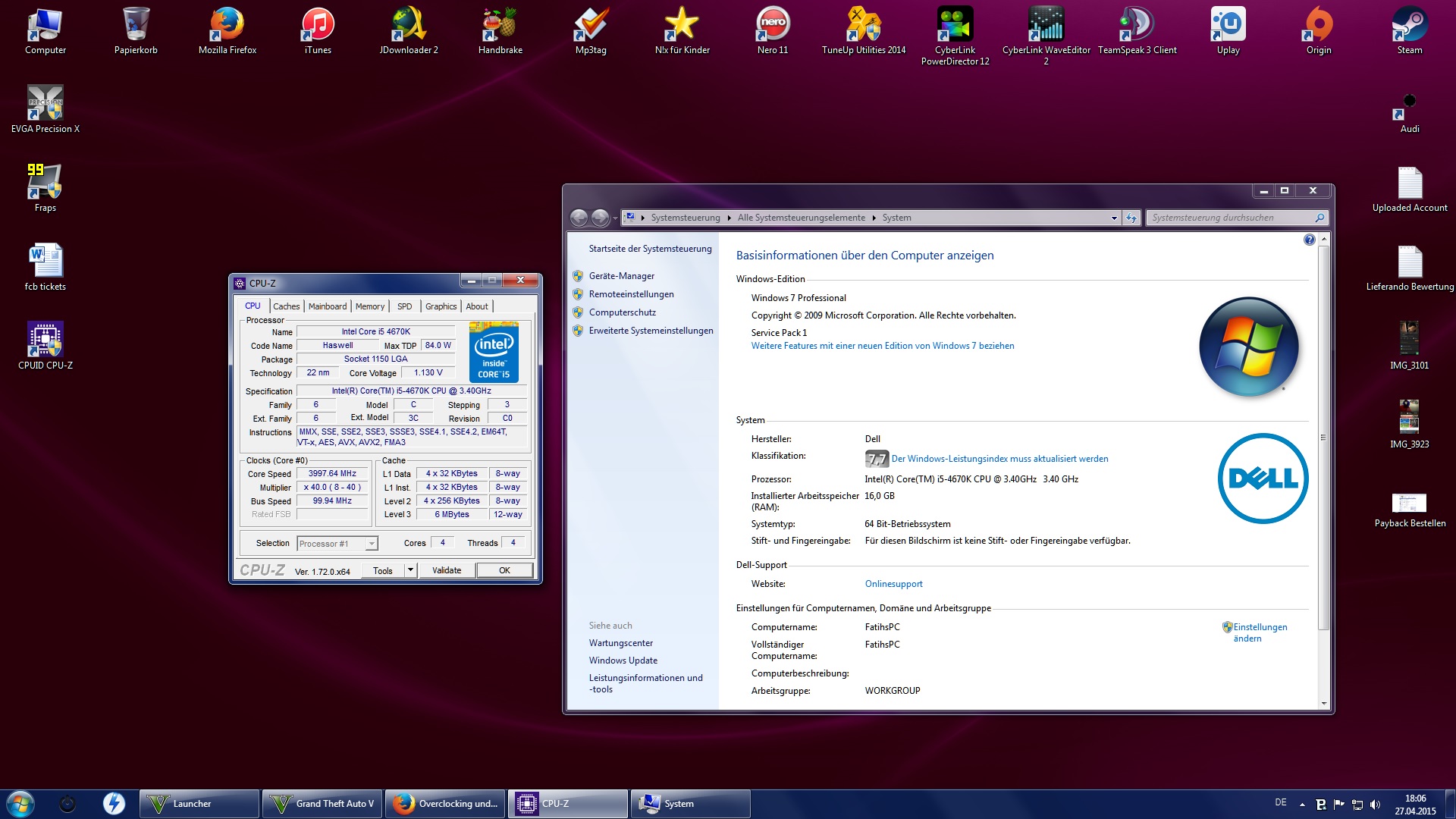Open Grand Theft Auto V taskbar item
The height and width of the screenshot is (819, 1456).
pyautogui.click(x=322, y=804)
